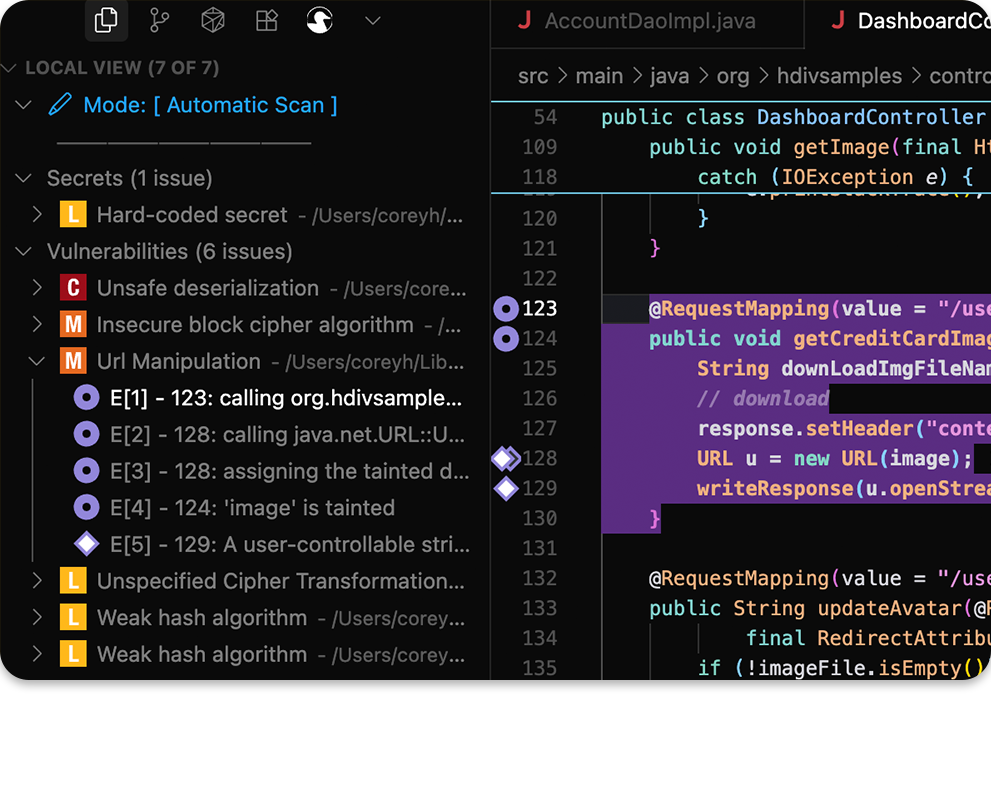The height and width of the screenshot is (792, 991).
Task: Open the Explorer files icon
Action: point(106,20)
